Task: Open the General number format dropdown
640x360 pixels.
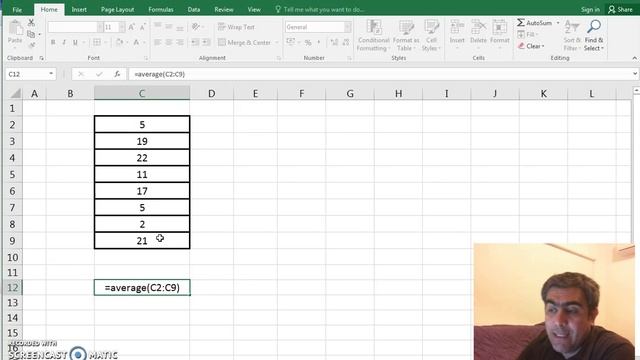Action: coord(347,27)
